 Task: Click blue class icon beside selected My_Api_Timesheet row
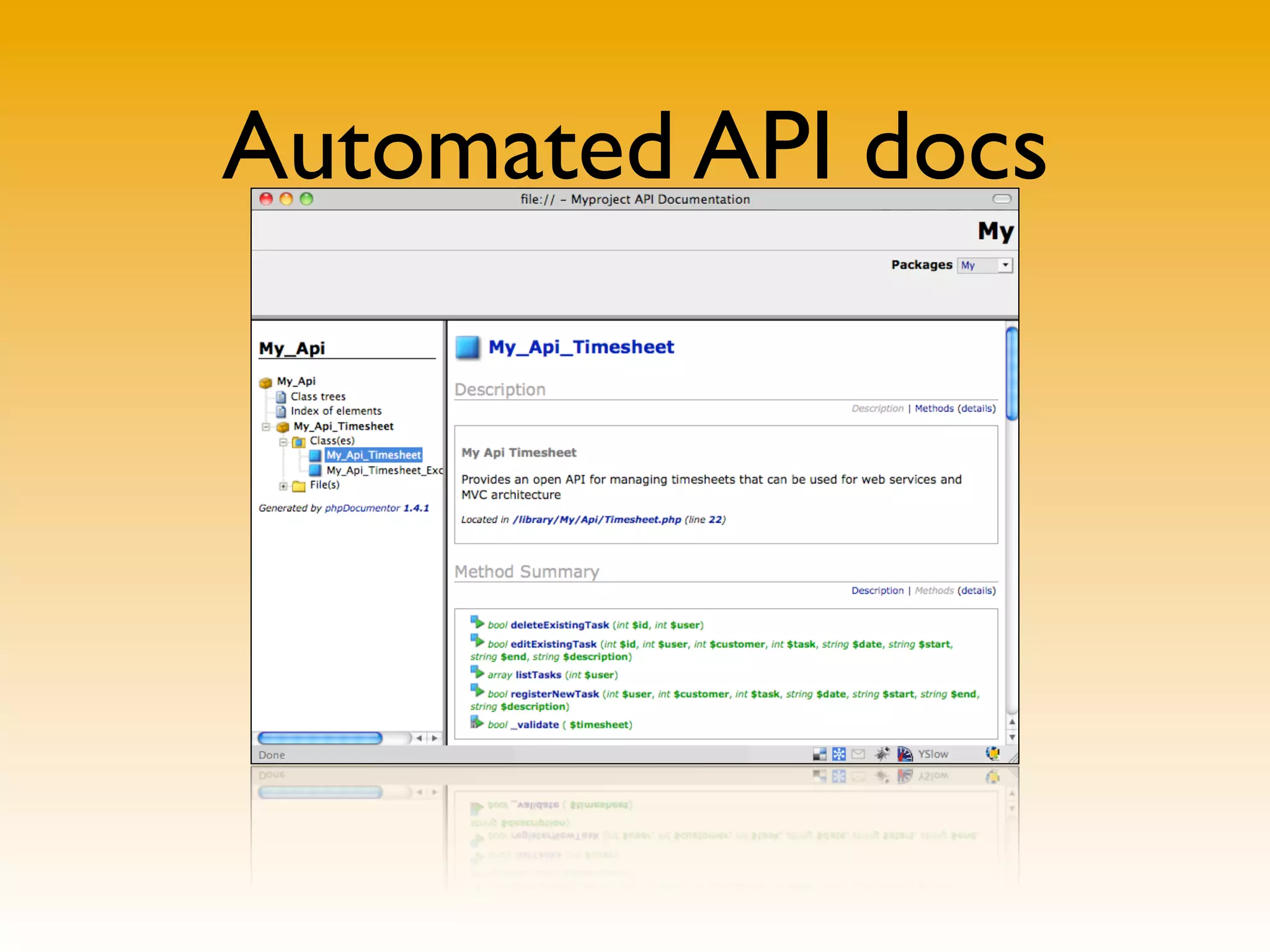pyautogui.click(x=315, y=456)
